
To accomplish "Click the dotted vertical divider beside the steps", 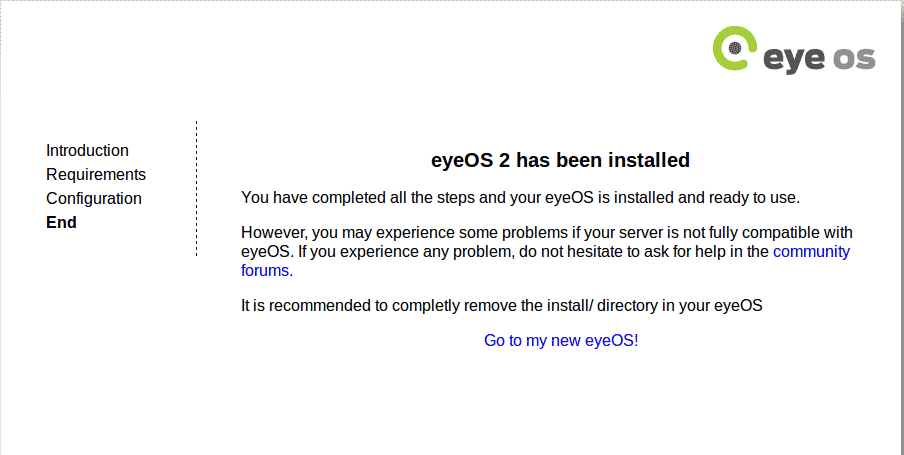I will (x=197, y=189).
